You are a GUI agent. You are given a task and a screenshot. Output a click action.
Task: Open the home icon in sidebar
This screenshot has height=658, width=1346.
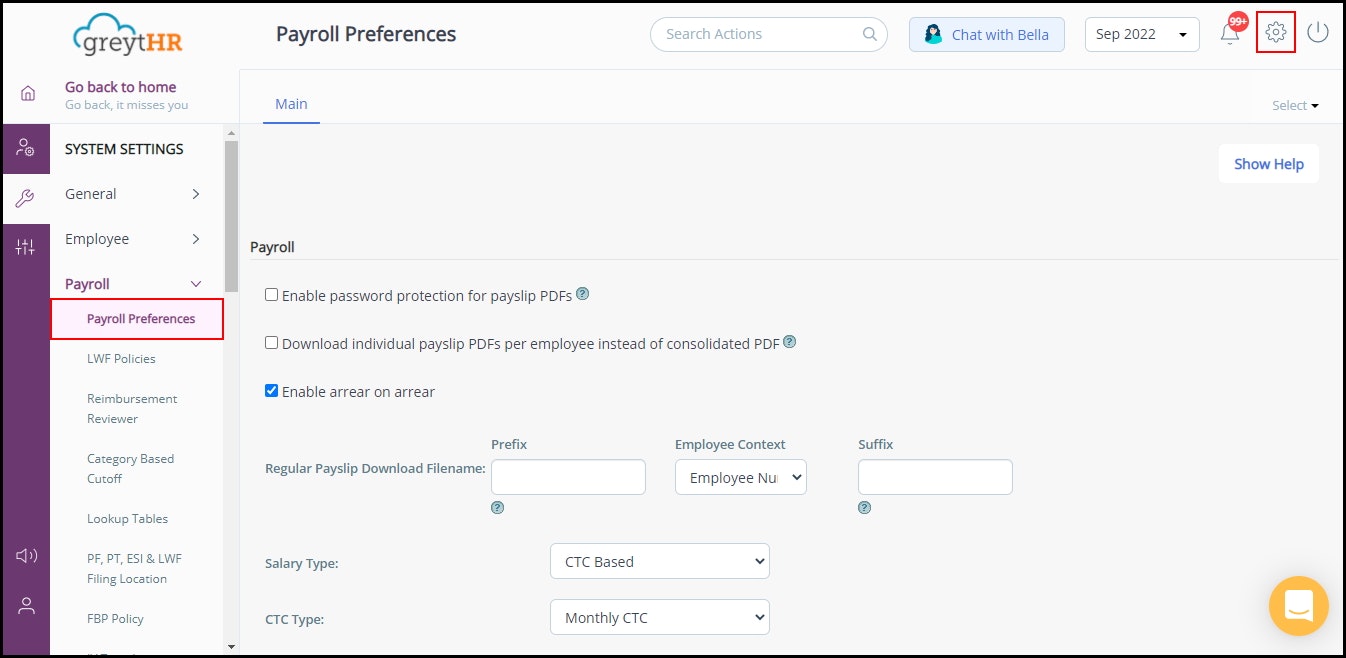pyautogui.click(x=27, y=93)
